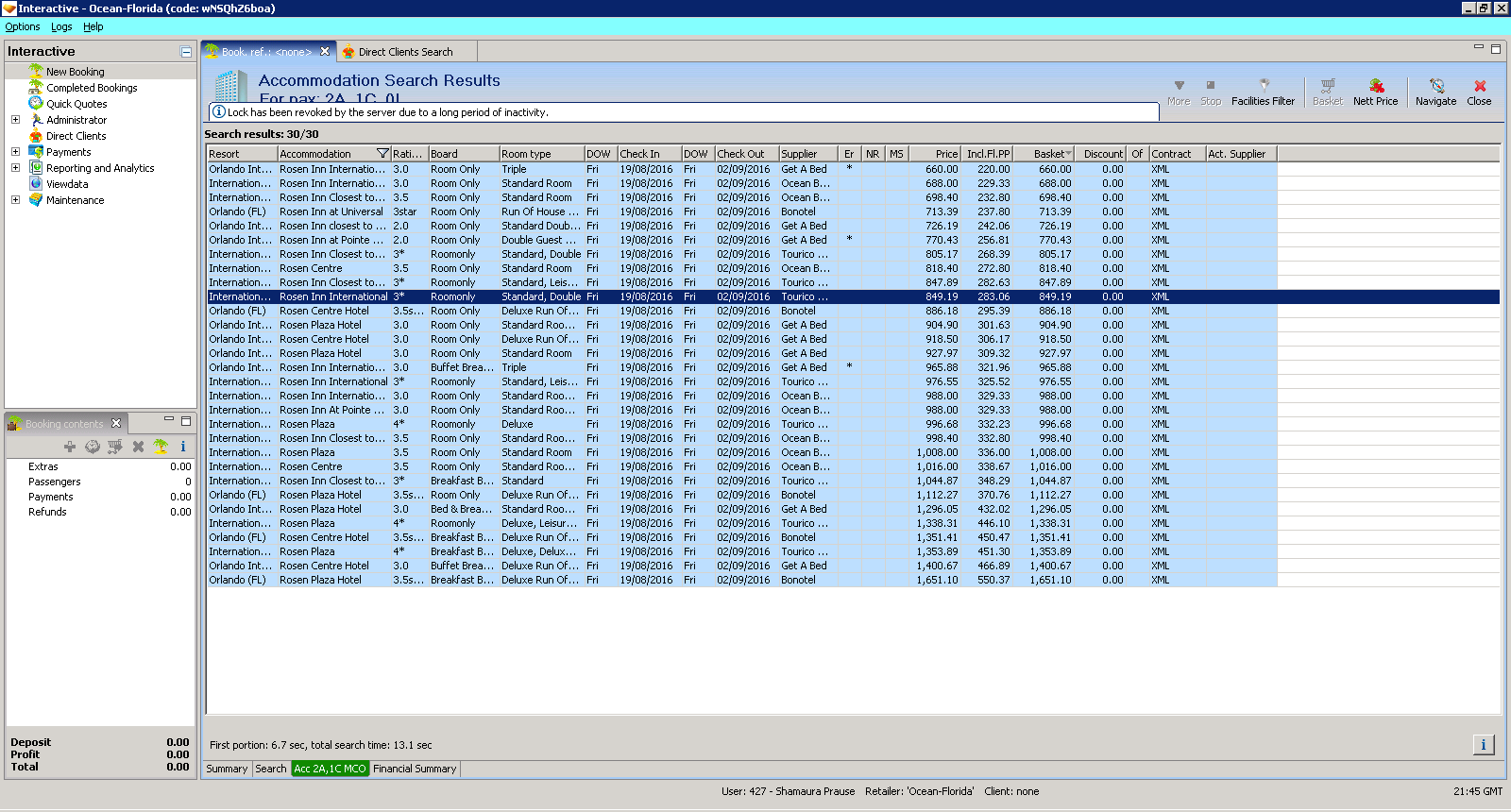Image resolution: width=1511 pixels, height=812 pixels.
Task: Expand the Administrator tree node
Action: click(15, 120)
